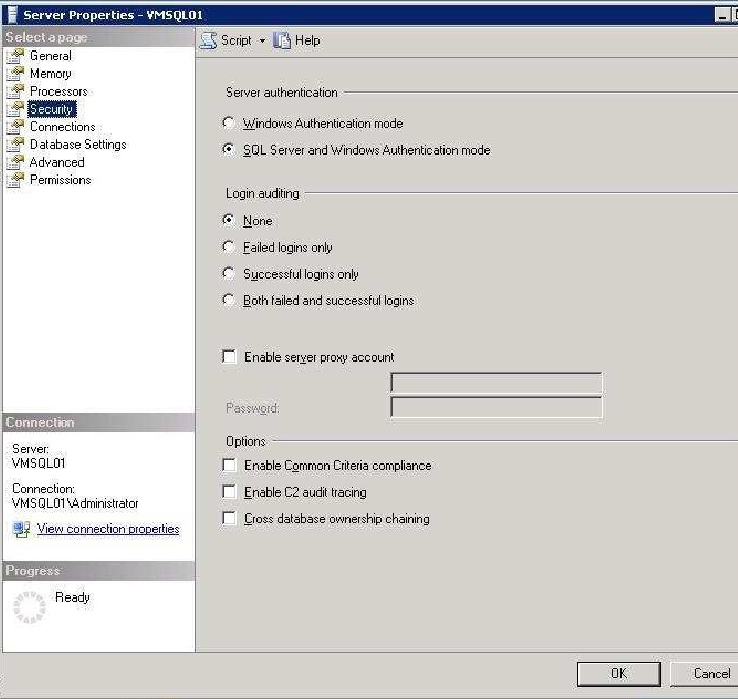Click the server icon in title bar
This screenshot has height=699, width=738.
[12, 15]
